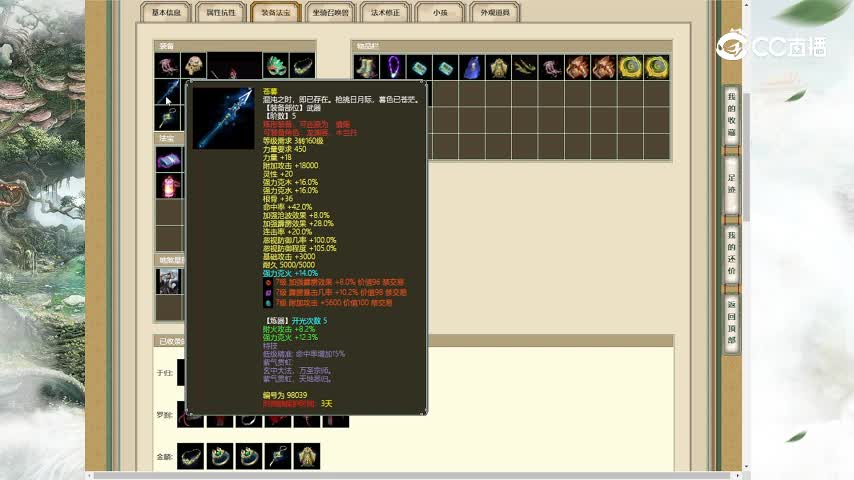Click the 金麟 row label

pos(164,457)
